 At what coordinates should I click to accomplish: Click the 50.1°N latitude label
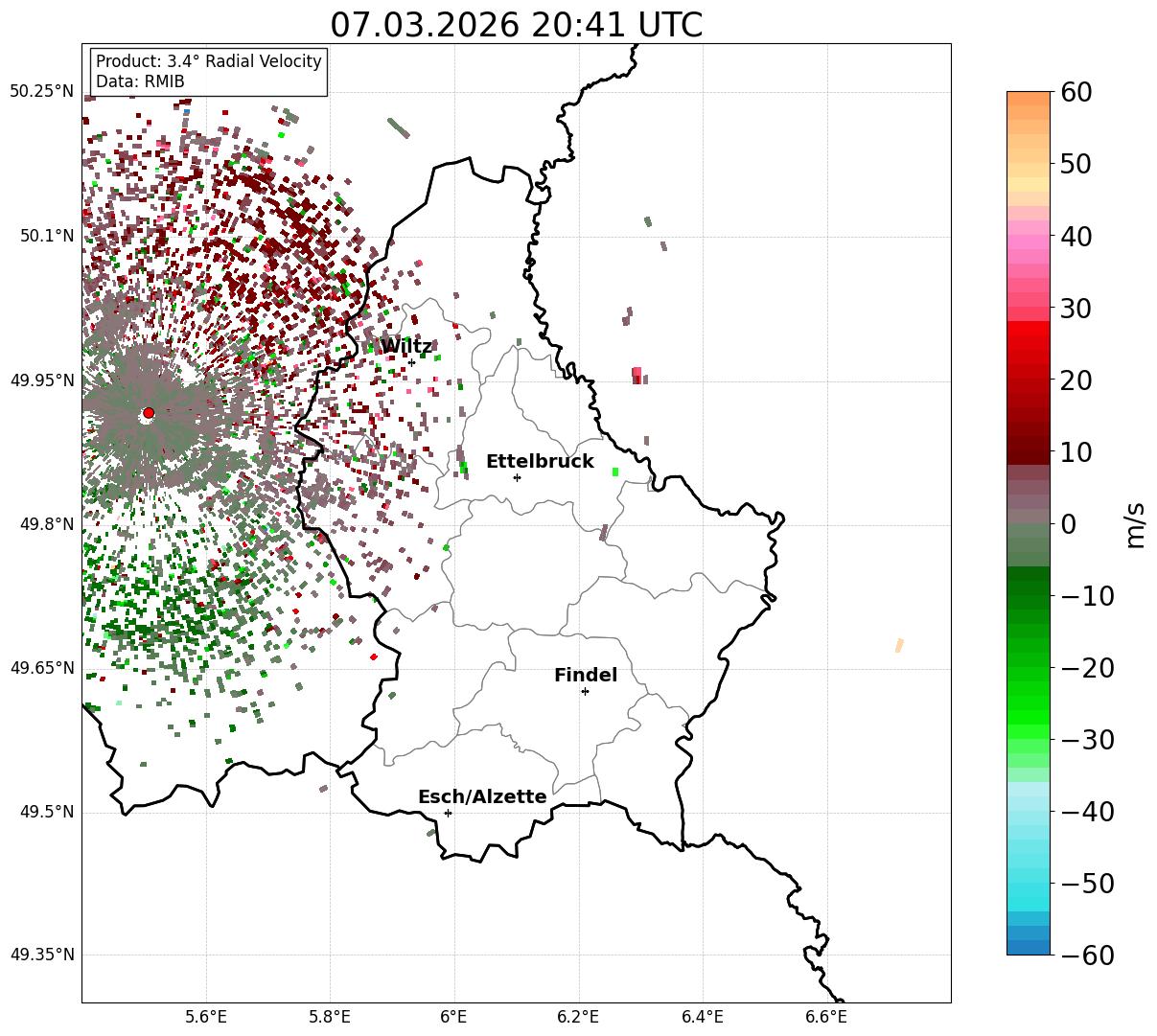point(46,236)
